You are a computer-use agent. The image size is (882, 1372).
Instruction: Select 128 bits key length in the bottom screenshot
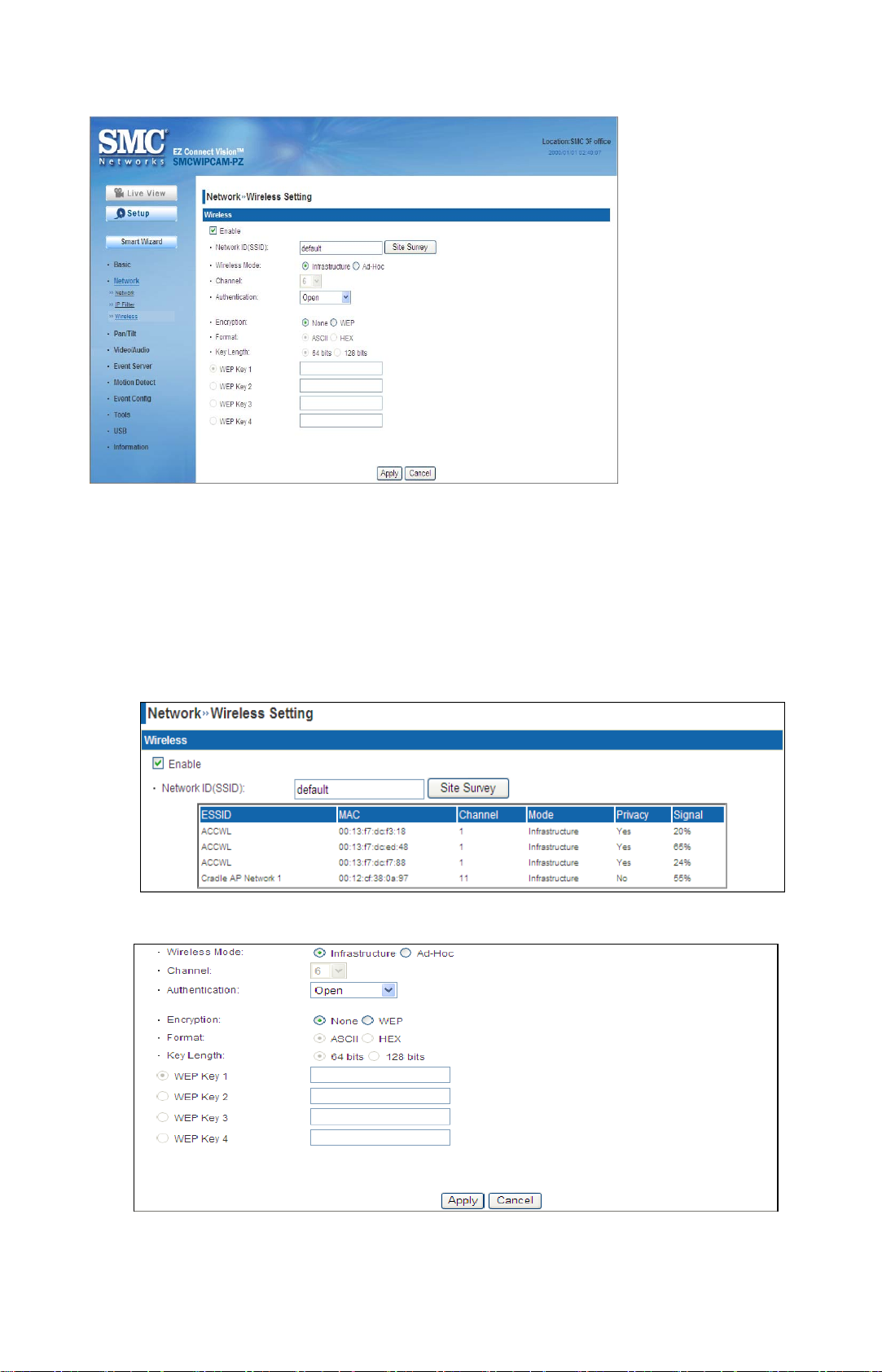[374, 1057]
